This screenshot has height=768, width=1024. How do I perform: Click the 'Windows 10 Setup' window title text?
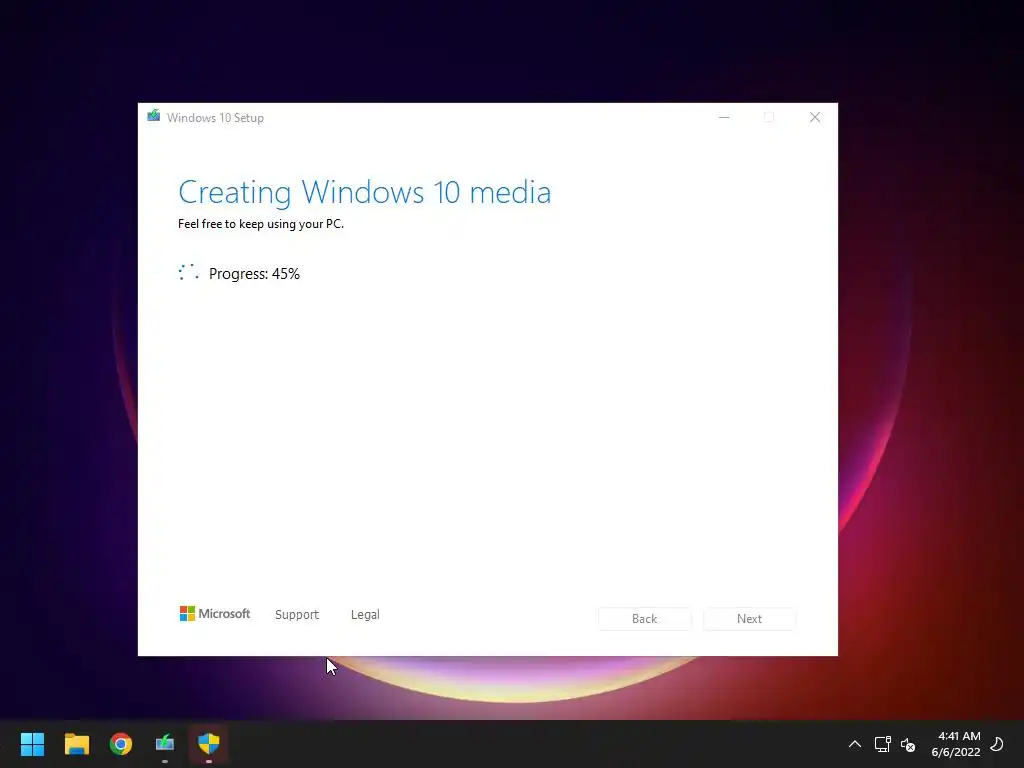tap(216, 118)
